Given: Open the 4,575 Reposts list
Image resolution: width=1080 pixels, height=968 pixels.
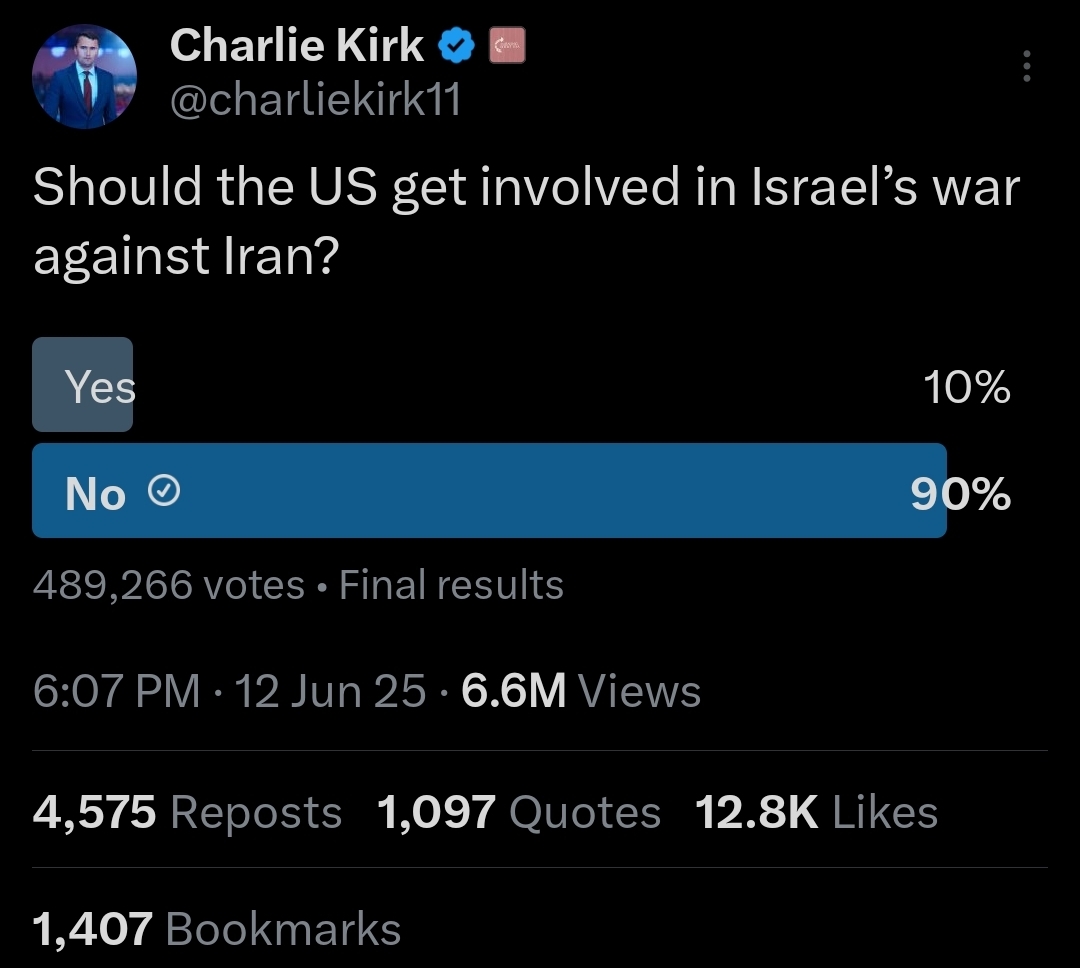Looking at the screenshot, I should [x=187, y=812].
